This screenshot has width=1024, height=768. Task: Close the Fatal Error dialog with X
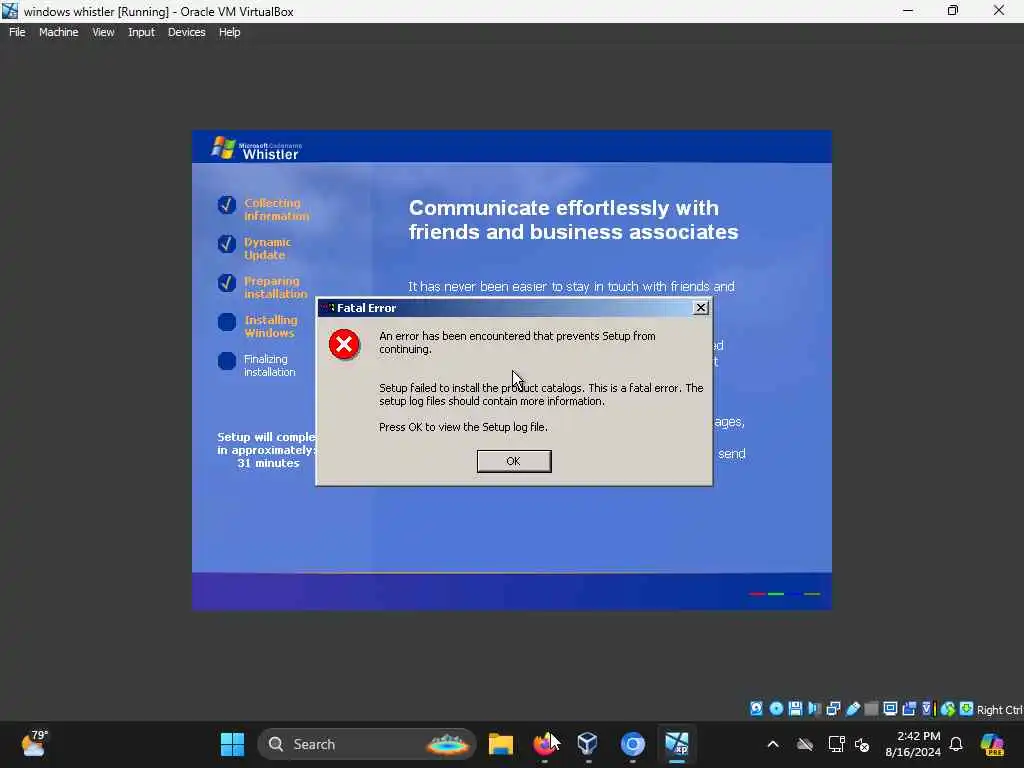pos(701,308)
